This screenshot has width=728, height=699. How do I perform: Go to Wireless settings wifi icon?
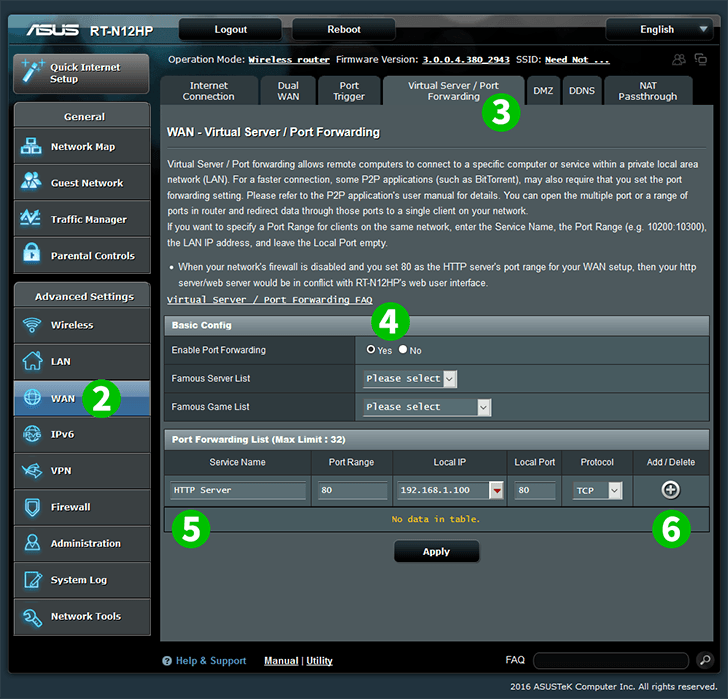(32, 325)
